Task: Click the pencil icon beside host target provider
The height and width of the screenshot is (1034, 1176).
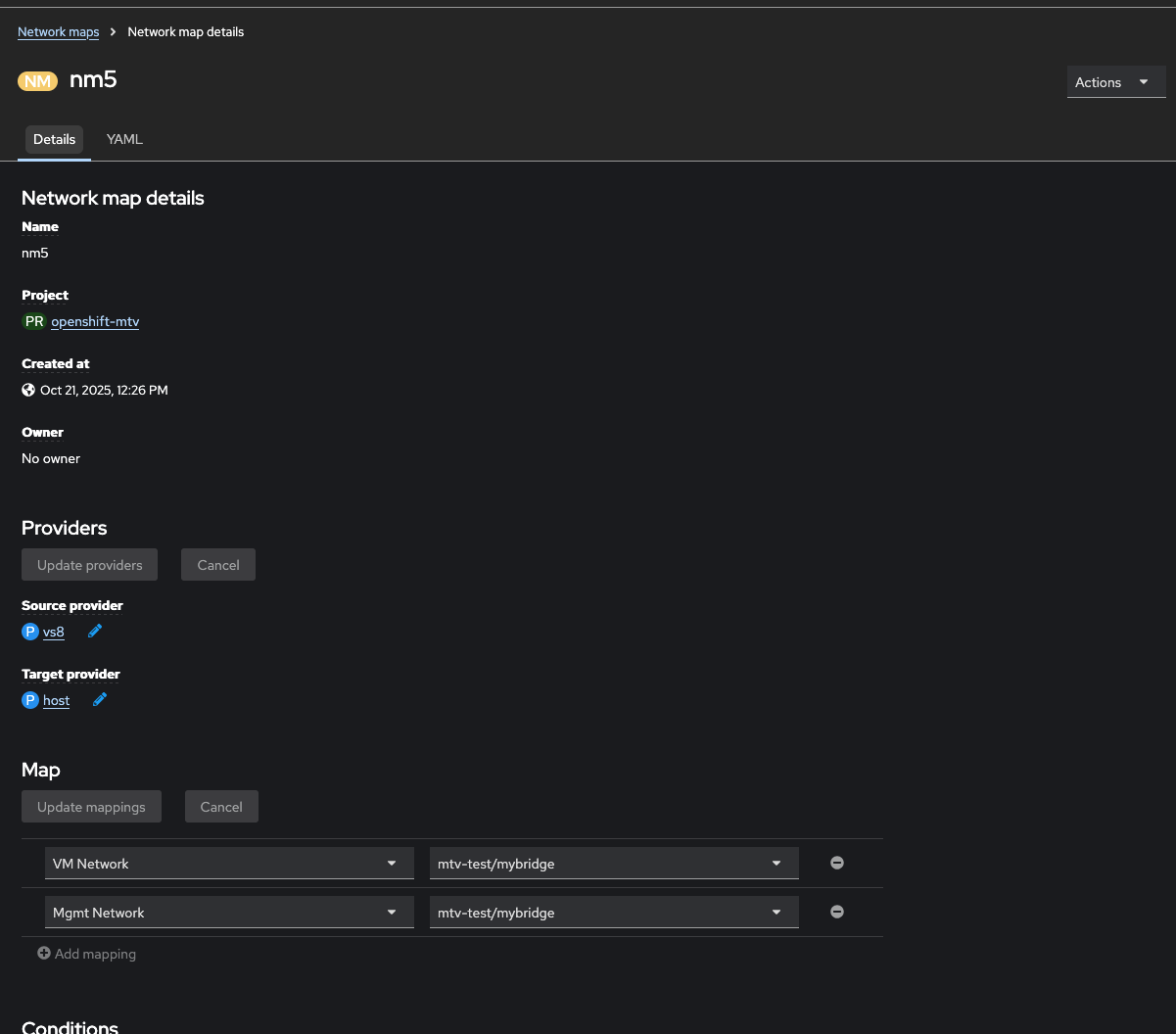Action: click(100, 700)
